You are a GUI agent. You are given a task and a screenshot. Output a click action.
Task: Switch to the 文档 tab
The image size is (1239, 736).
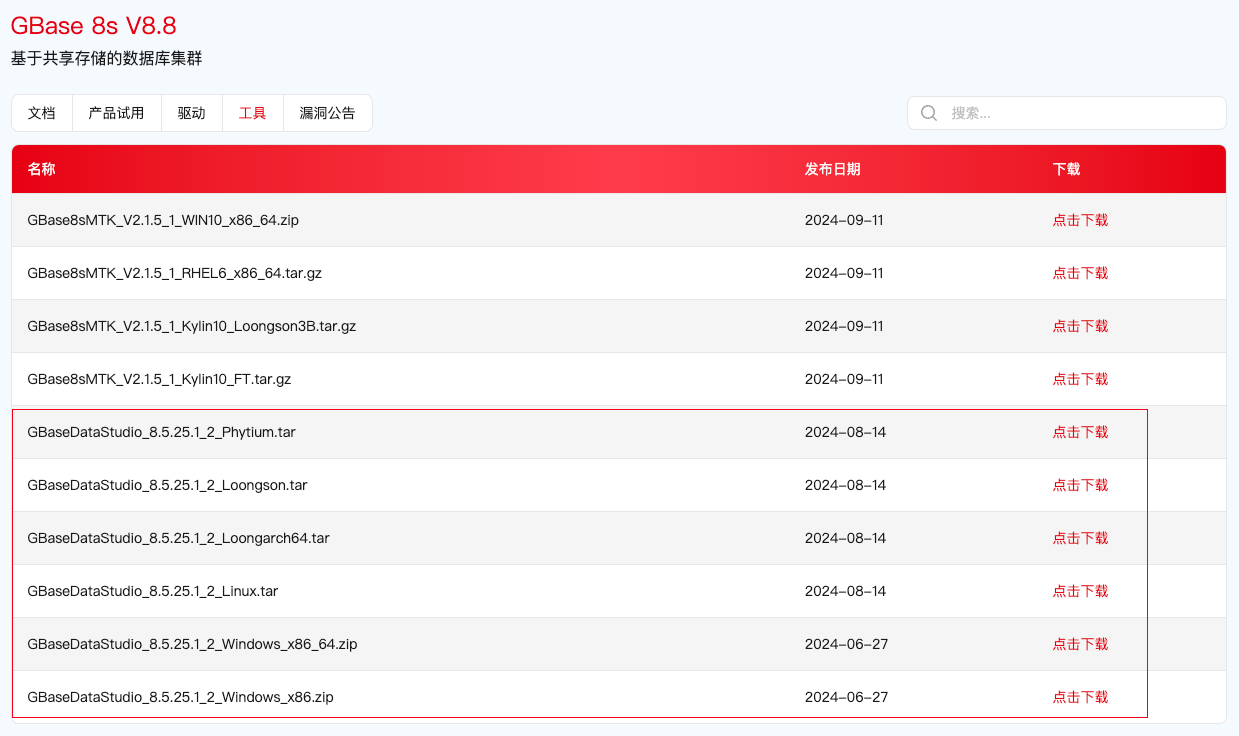coord(42,113)
